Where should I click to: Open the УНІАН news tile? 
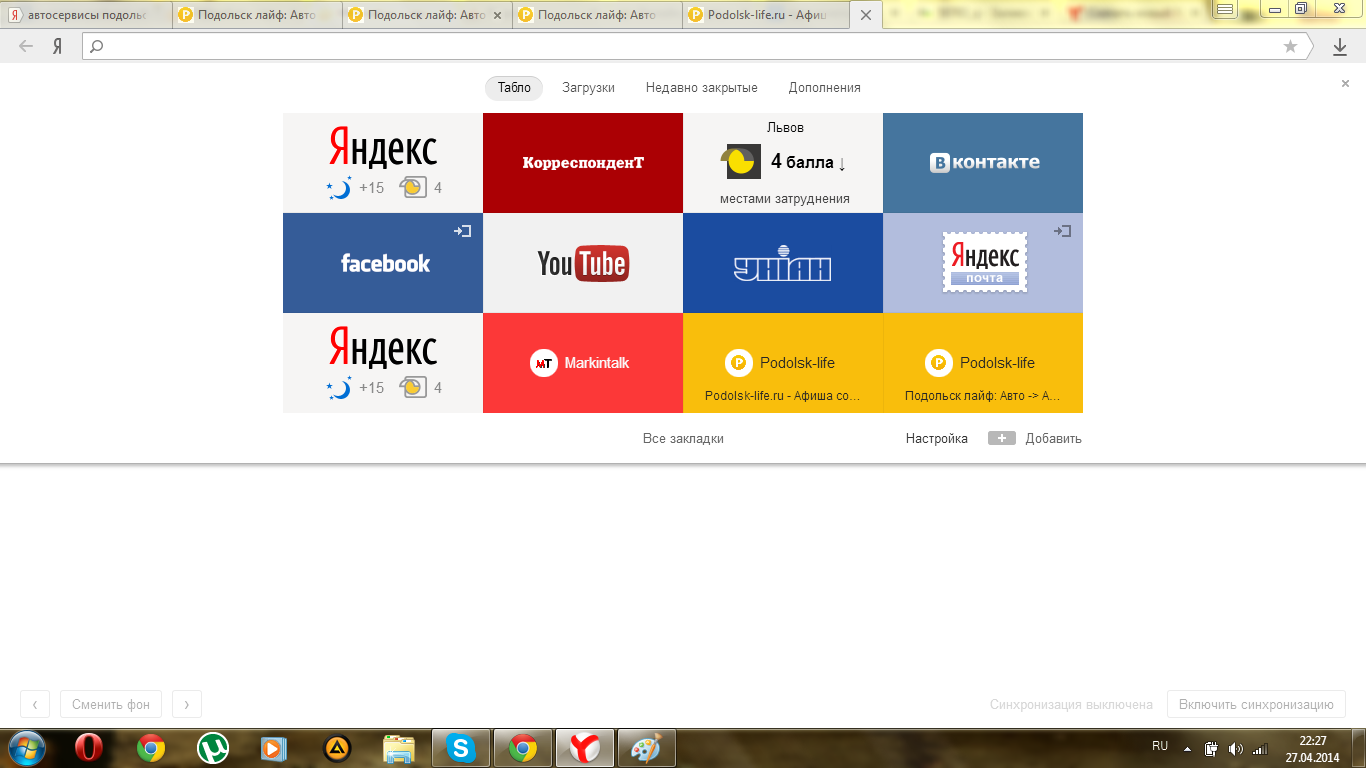[x=783, y=263]
